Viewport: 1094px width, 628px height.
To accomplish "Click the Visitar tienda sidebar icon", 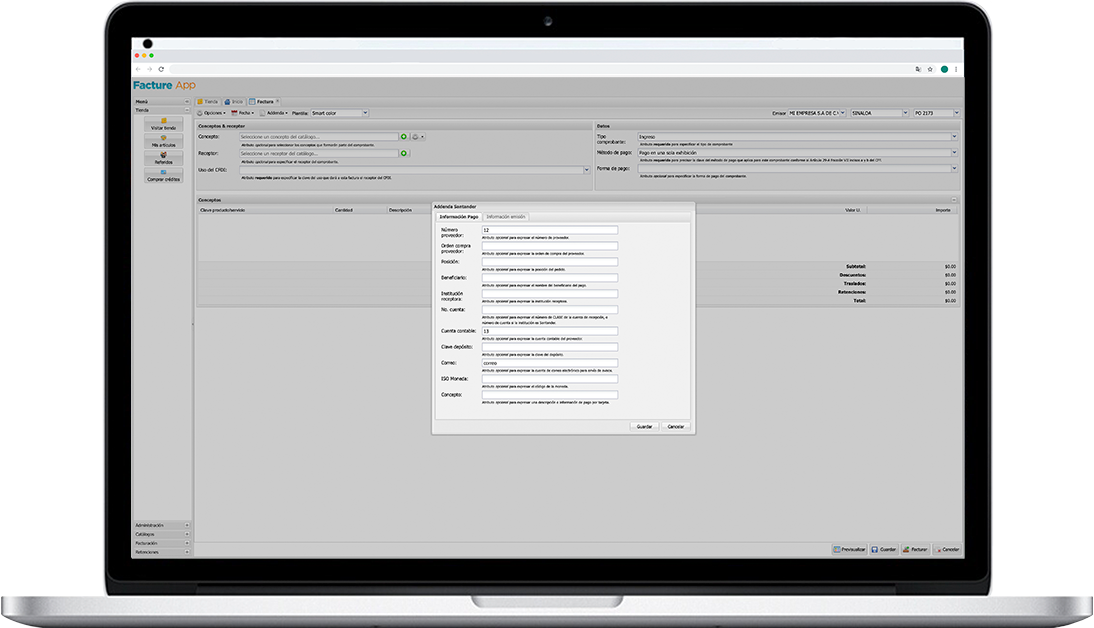I will 163,124.
